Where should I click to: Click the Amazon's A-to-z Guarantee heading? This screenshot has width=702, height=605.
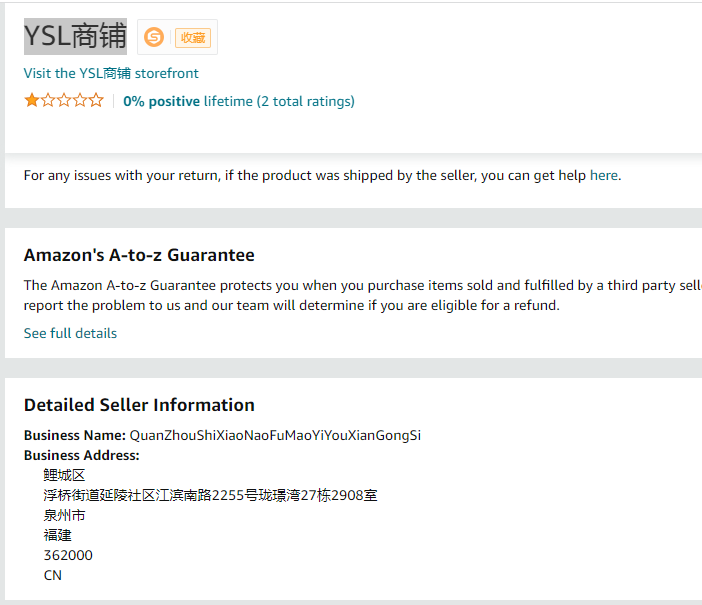click(x=139, y=255)
